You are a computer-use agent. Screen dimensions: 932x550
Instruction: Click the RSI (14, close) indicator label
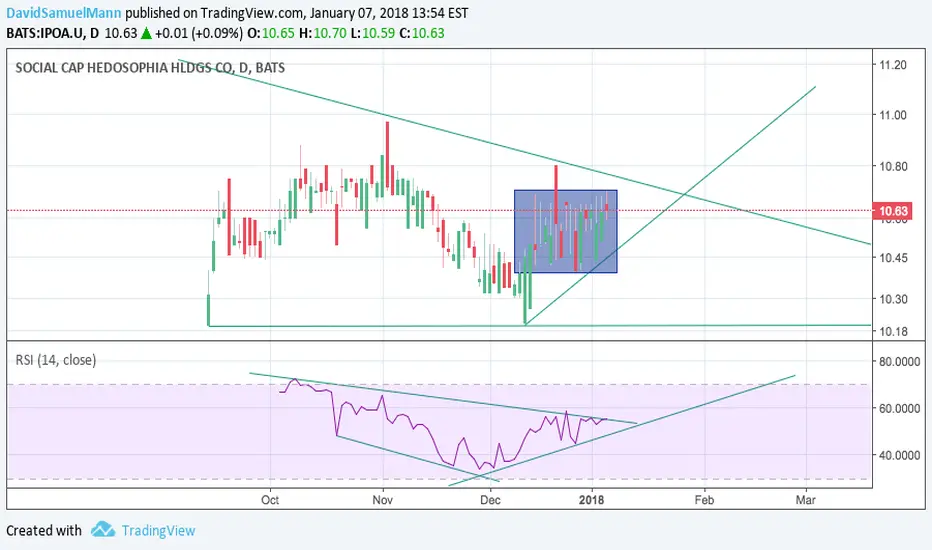[x=56, y=360]
